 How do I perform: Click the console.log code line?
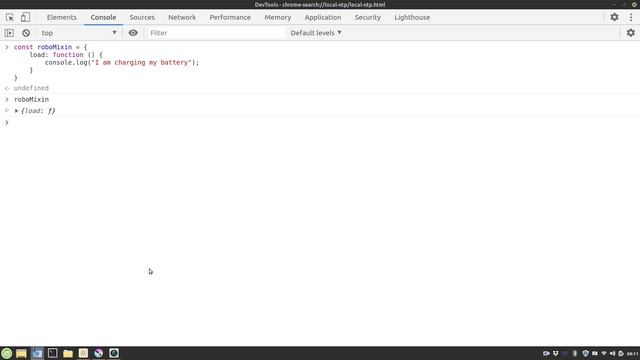click(x=122, y=62)
